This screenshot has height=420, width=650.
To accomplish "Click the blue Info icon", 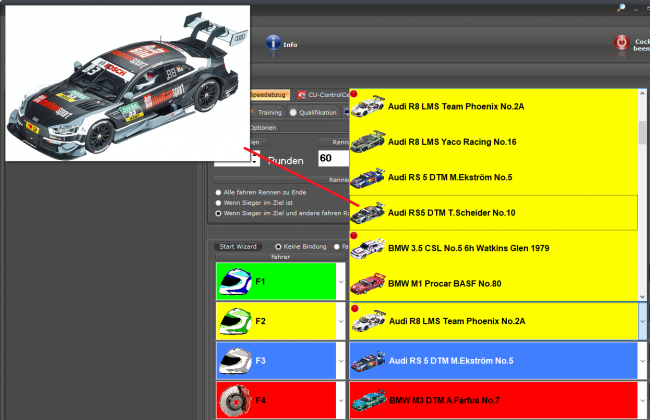I will click(x=273, y=42).
